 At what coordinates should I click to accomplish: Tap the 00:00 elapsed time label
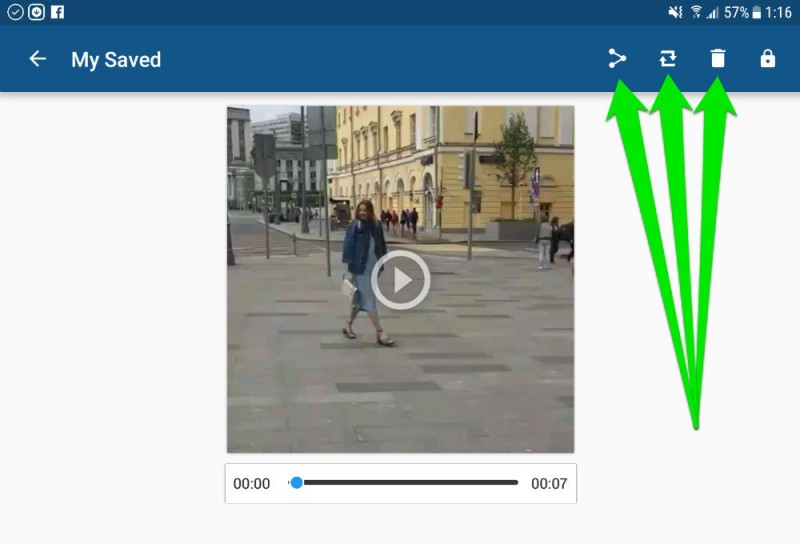[x=252, y=483]
